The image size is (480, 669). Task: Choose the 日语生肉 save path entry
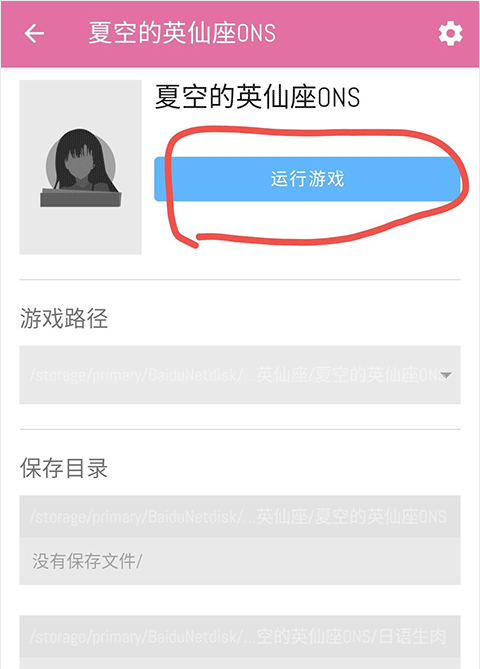coord(240,636)
